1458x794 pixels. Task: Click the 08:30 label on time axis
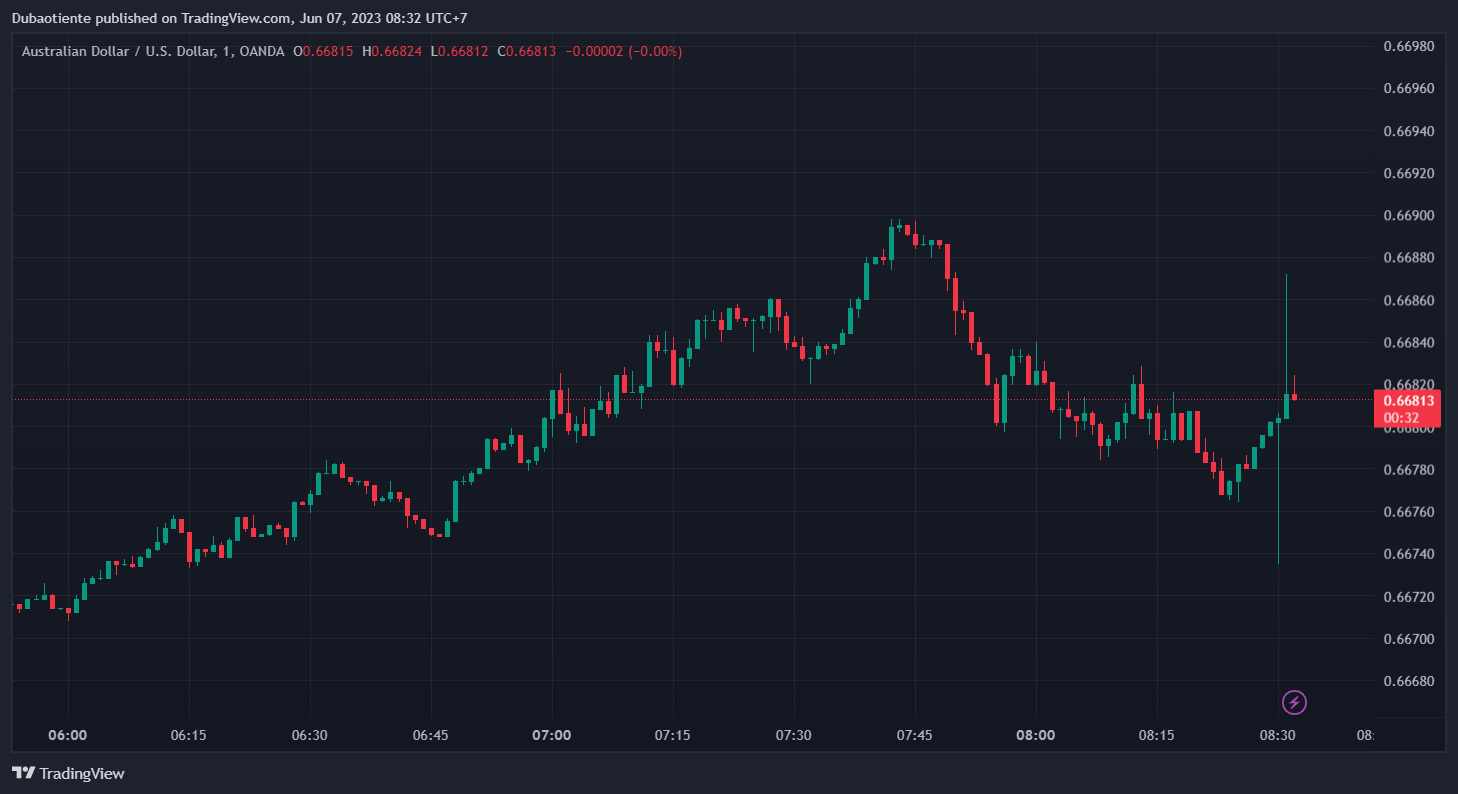tap(1277, 735)
